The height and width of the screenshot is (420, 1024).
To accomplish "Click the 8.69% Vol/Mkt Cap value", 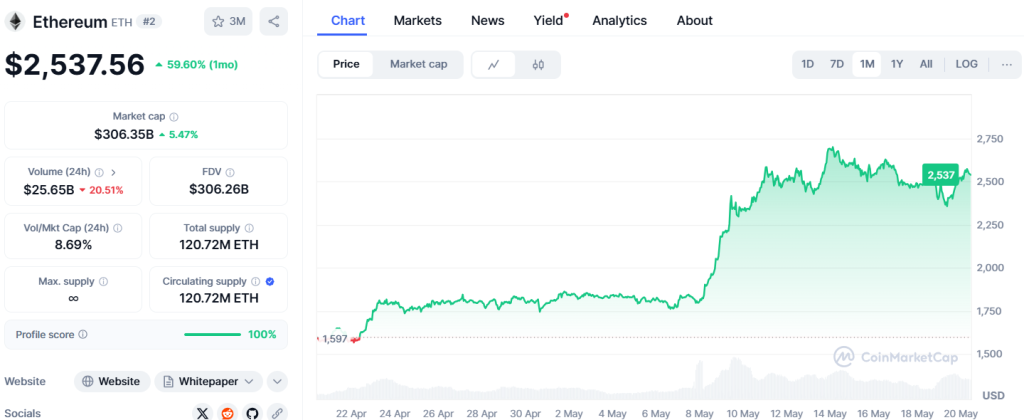I will click(73, 246).
